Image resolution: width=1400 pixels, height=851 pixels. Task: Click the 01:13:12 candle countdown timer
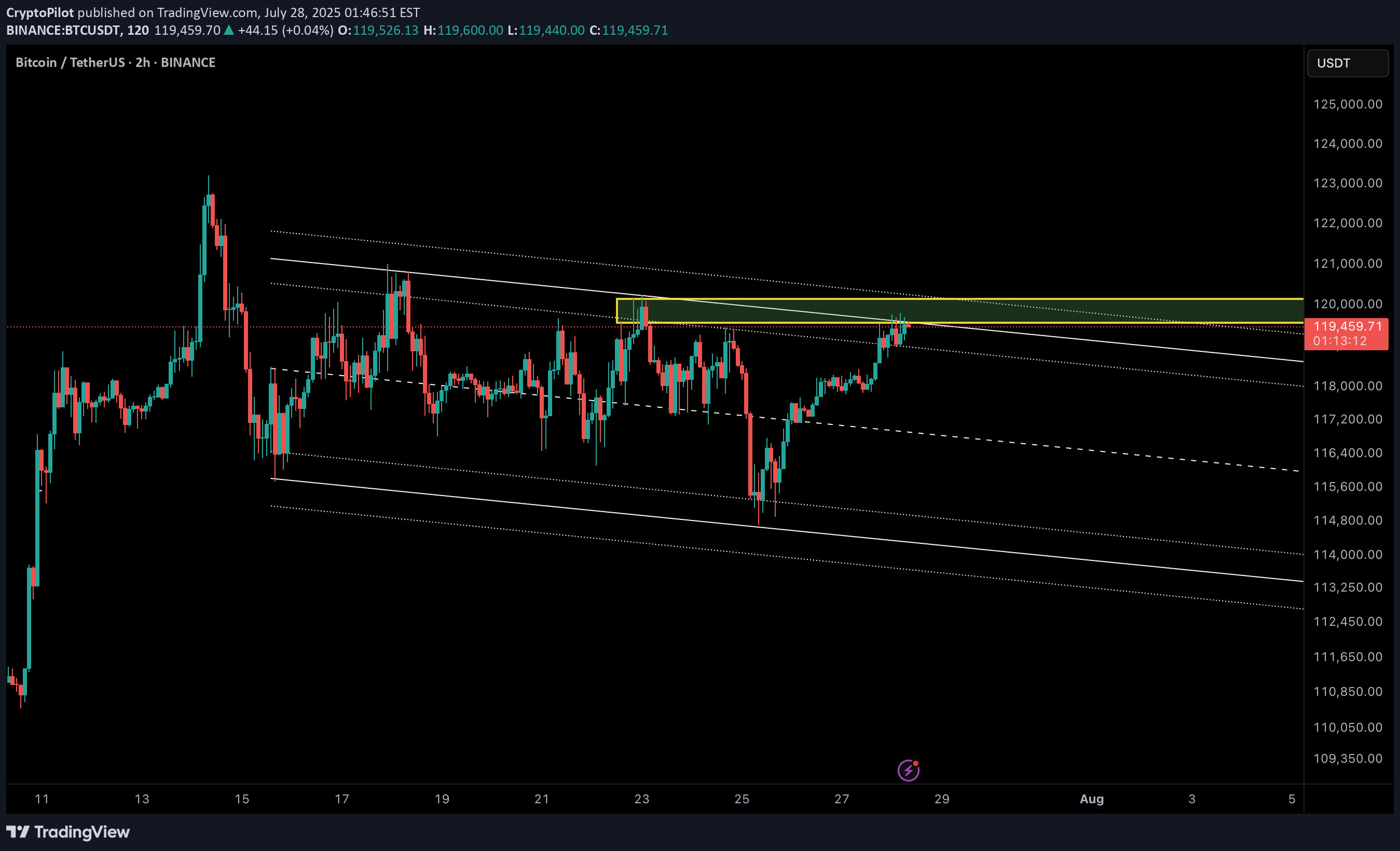pyautogui.click(x=1339, y=341)
